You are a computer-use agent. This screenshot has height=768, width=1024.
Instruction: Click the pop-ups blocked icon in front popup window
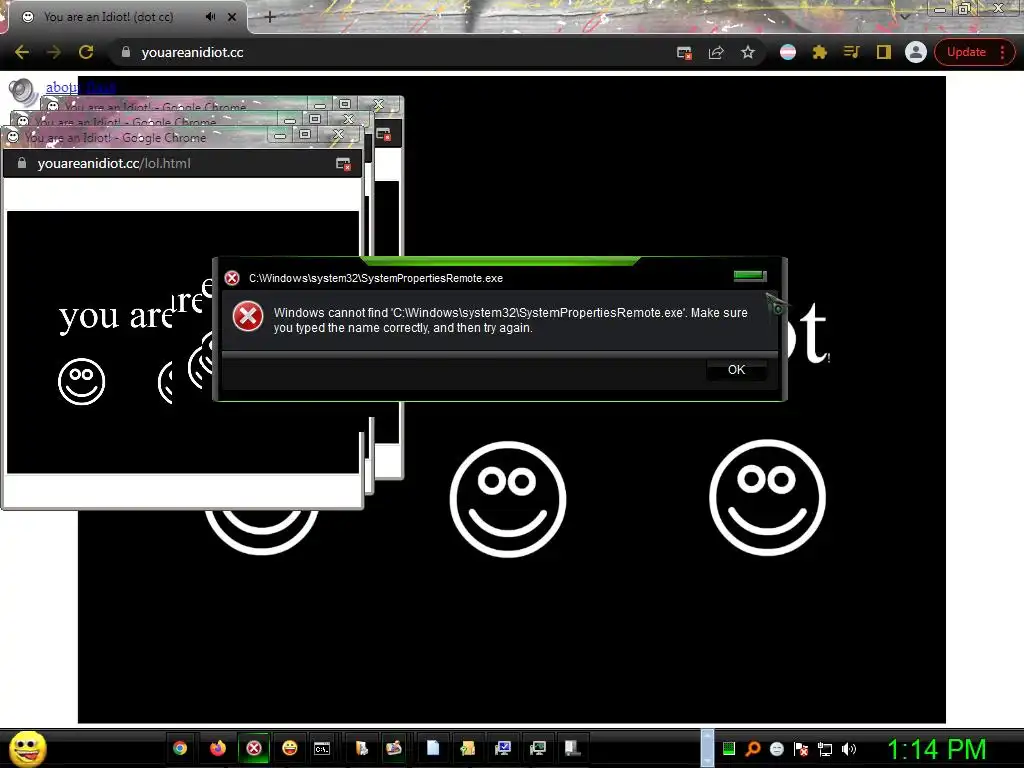pos(343,164)
